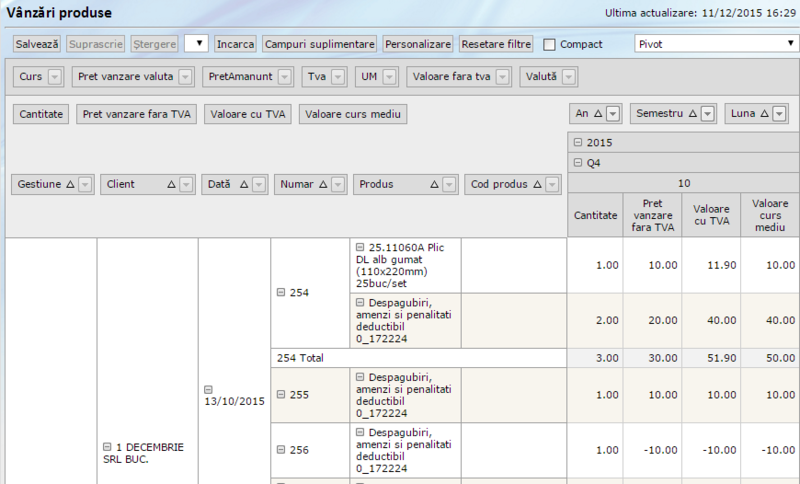Viewport: 800px width, 484px height.
Task: Enable the Compact checkbox
Action: tap(549, 45)
